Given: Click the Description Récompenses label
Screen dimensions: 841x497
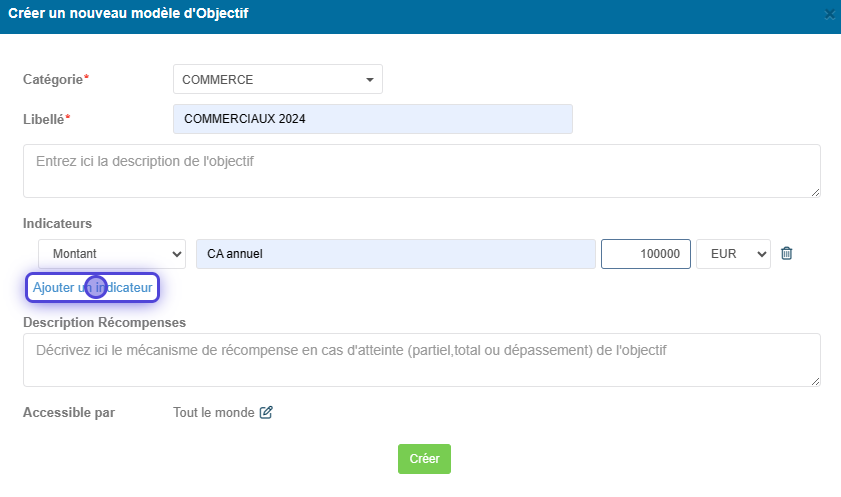Looking at the screenshot, I should coord(105,323).
